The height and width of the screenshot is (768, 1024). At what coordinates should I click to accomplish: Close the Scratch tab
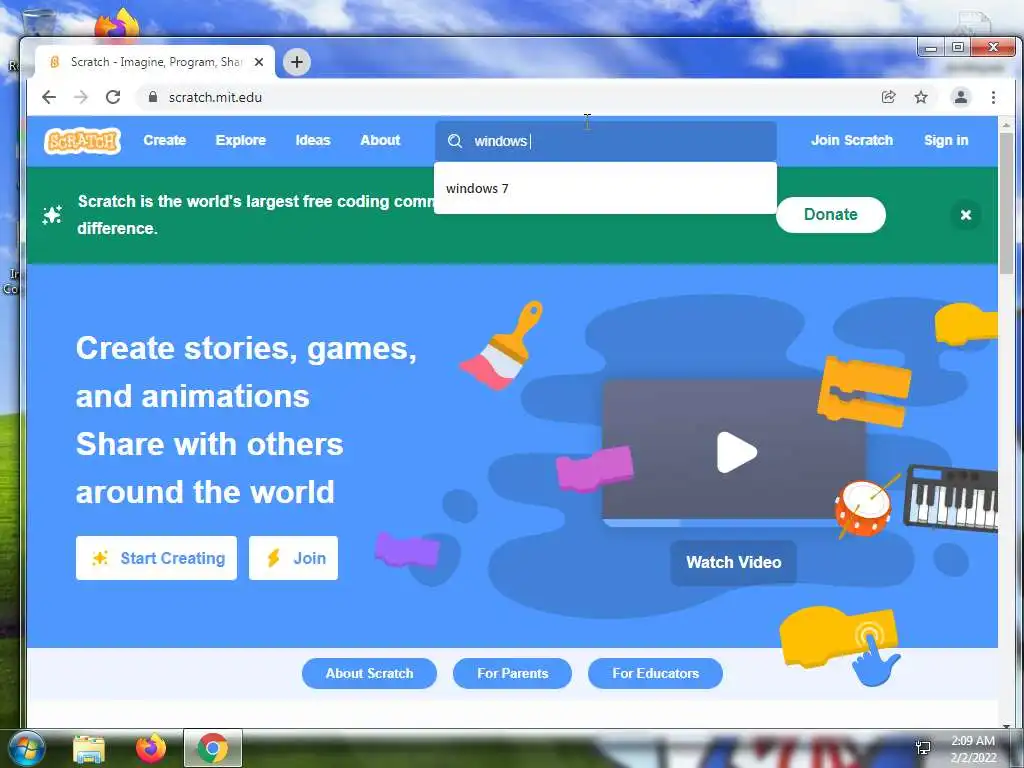click(x=259, y=62)
